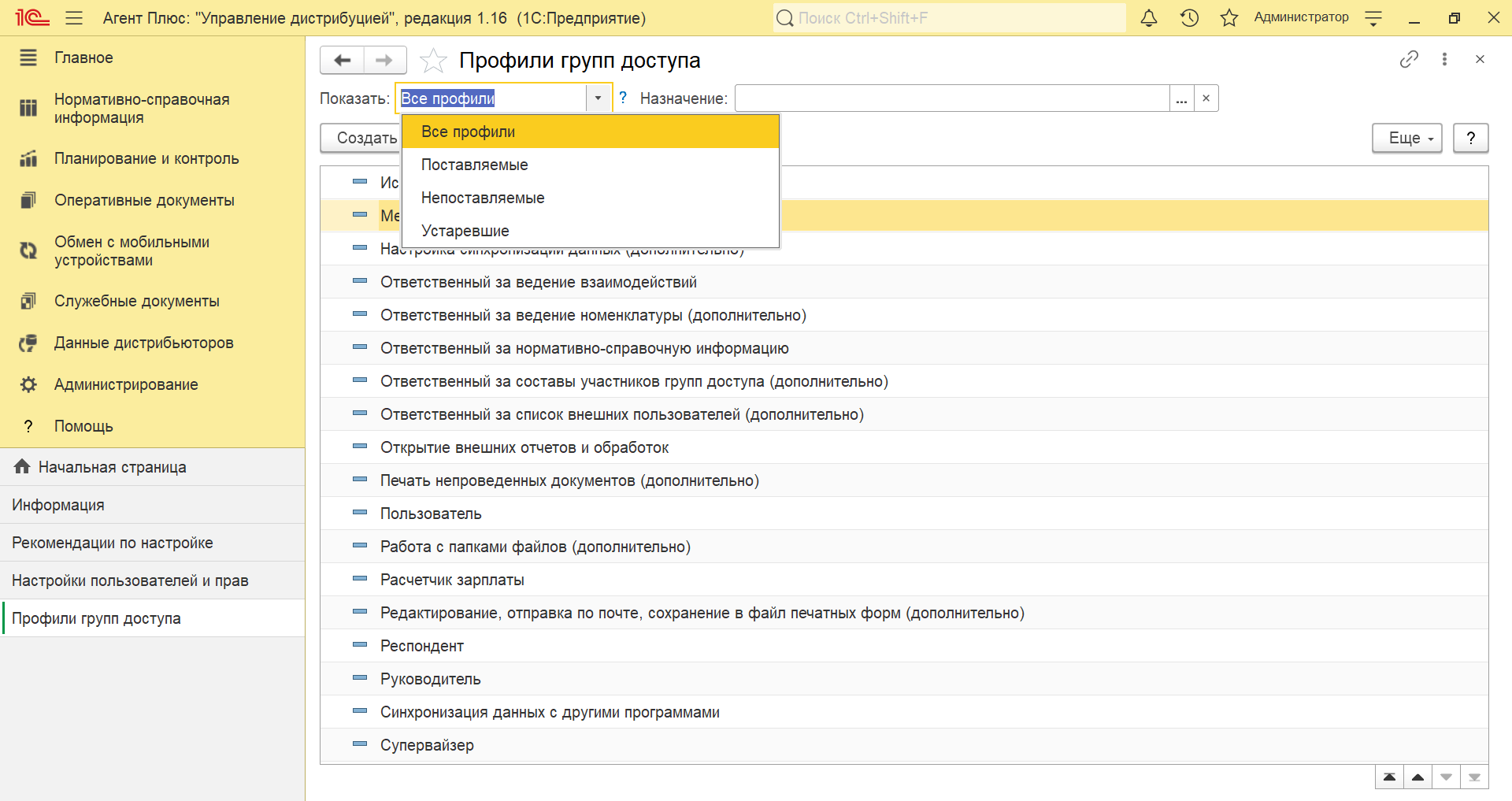Go to Начальная страница tab
The width and height of the screenshot is (1512, 801).
click(152, 467)
